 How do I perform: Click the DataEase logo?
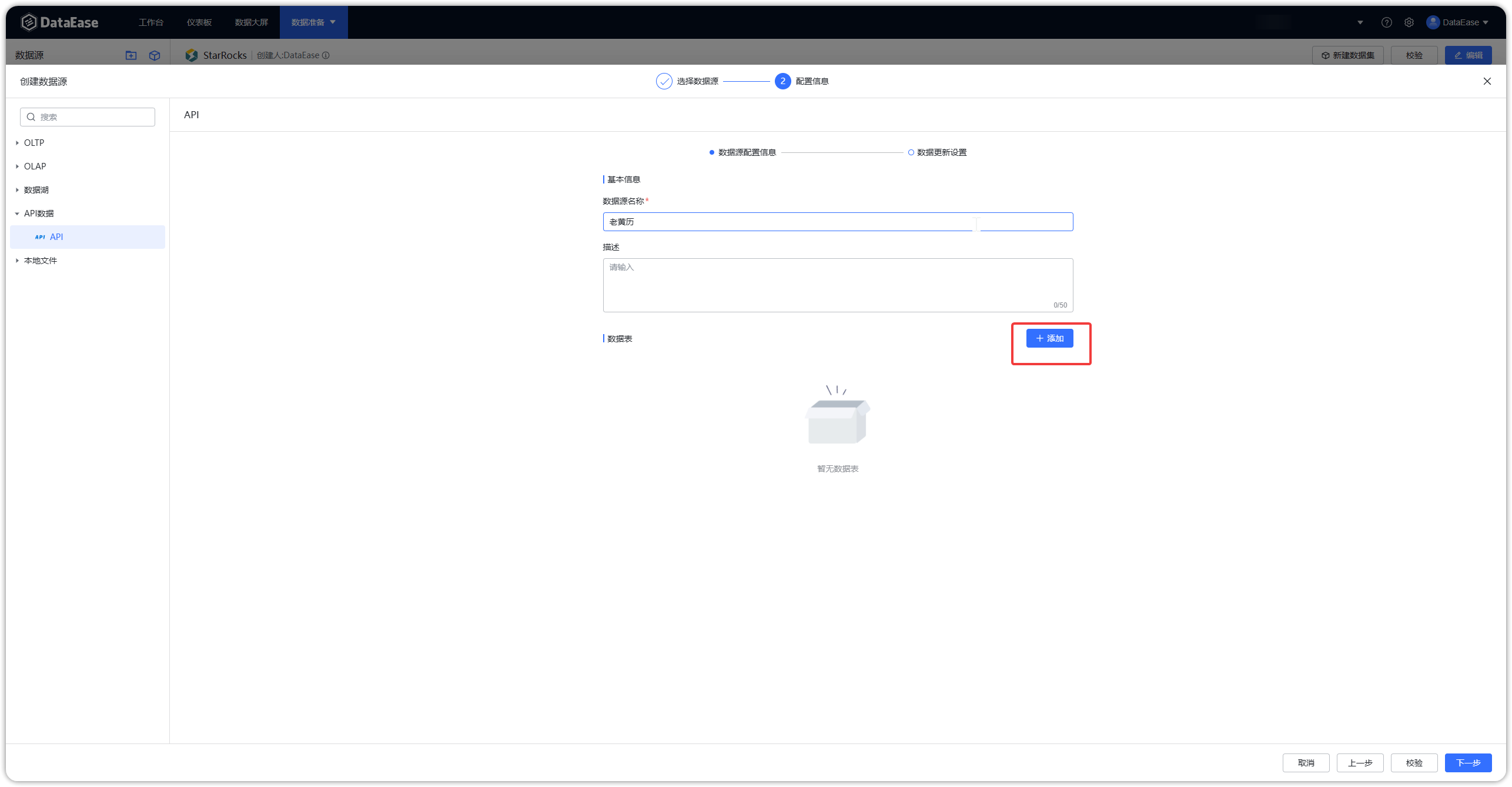pyautogui.click(x=59, y=22)
